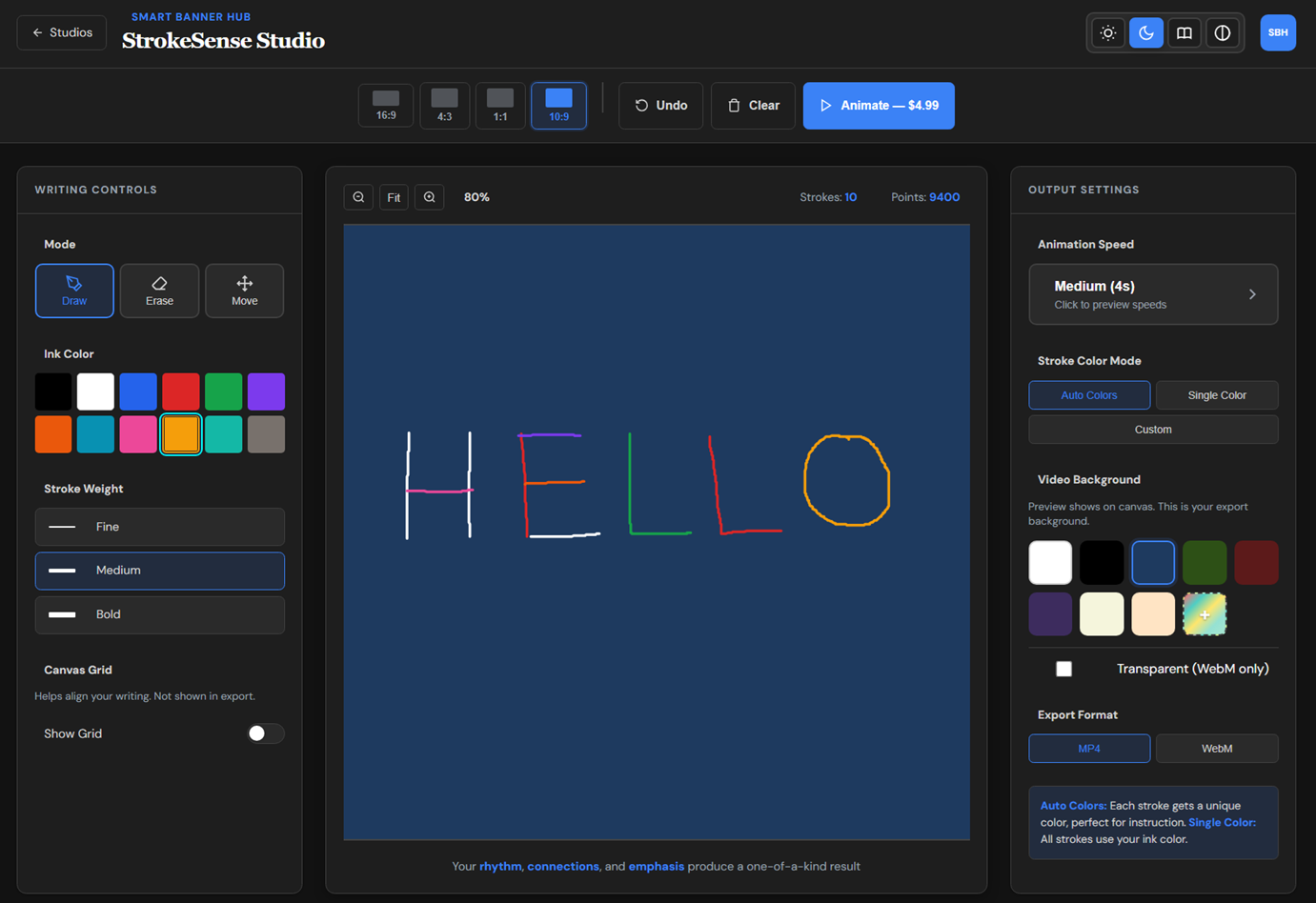
Task: Pick the purple ink color swatch
Action: click(266, 391)
